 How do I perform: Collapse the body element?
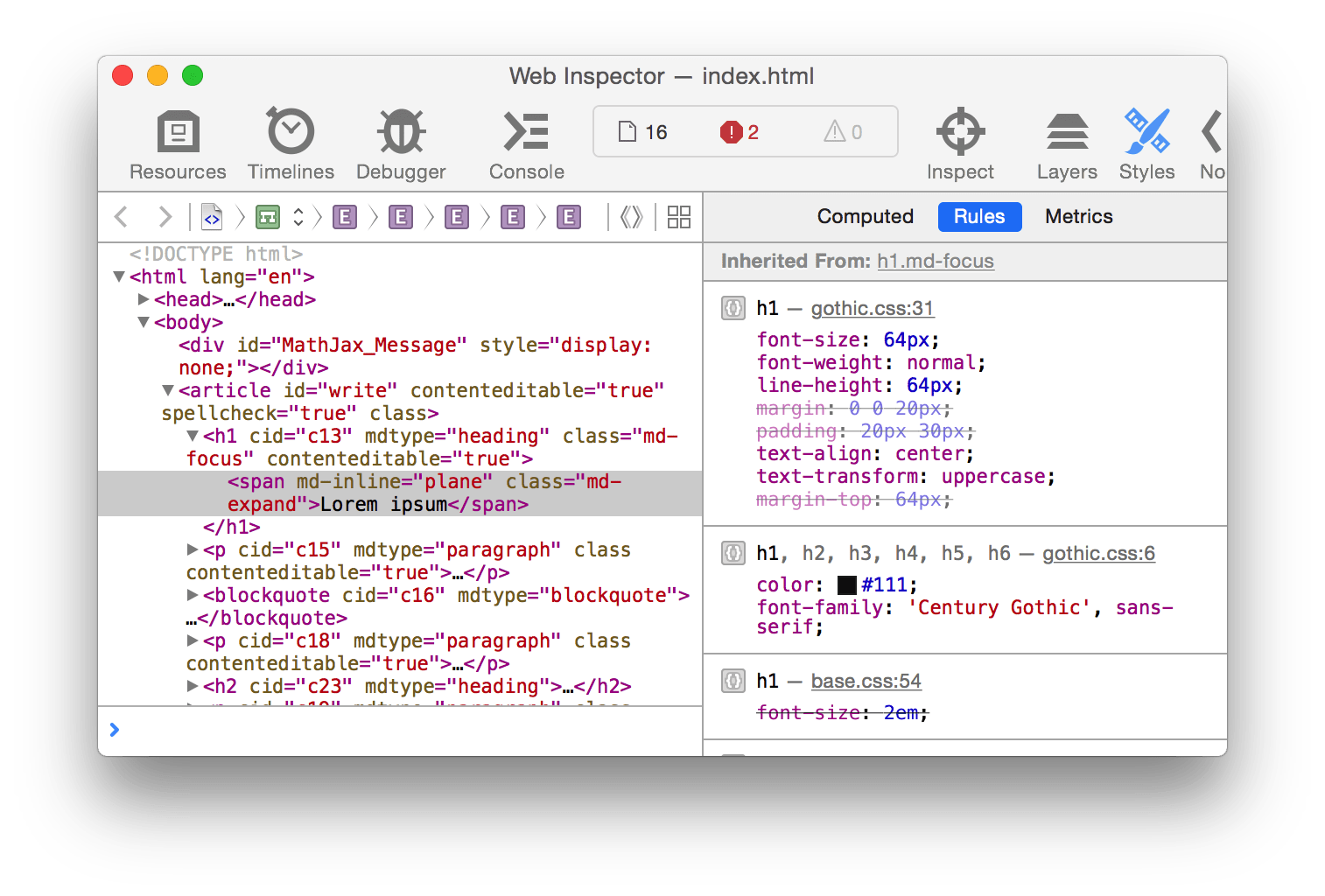(x=144, y=322)
